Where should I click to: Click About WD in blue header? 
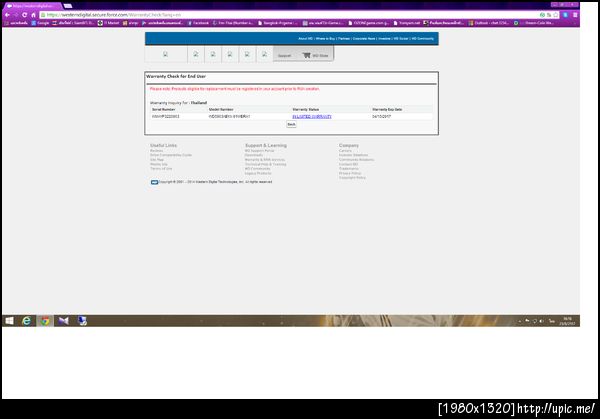coord(305,39)
